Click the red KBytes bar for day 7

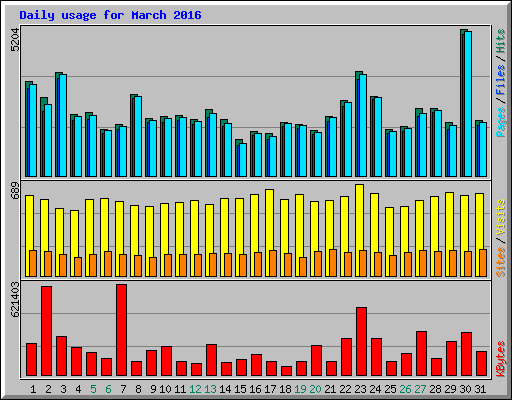(x=122, y=330)
